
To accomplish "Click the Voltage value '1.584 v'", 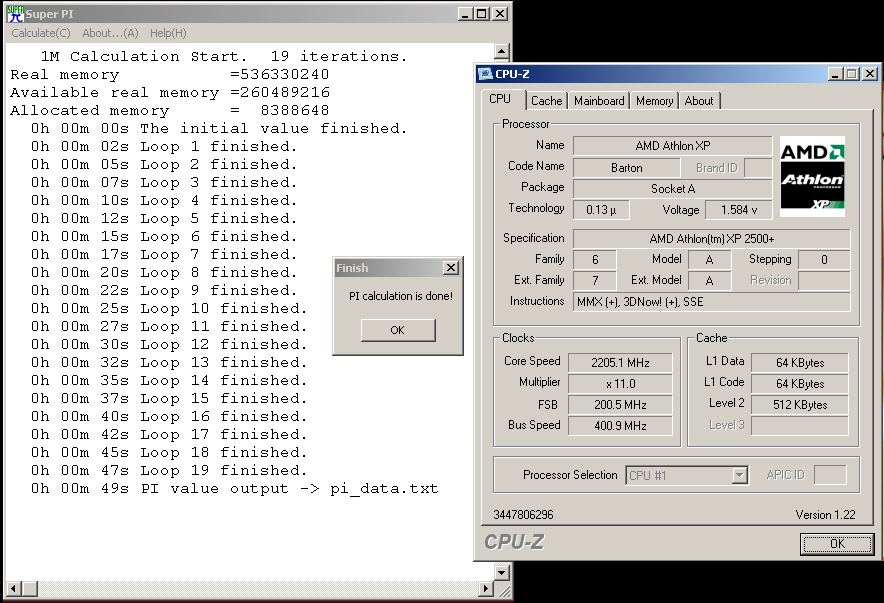I will (739, 210).
